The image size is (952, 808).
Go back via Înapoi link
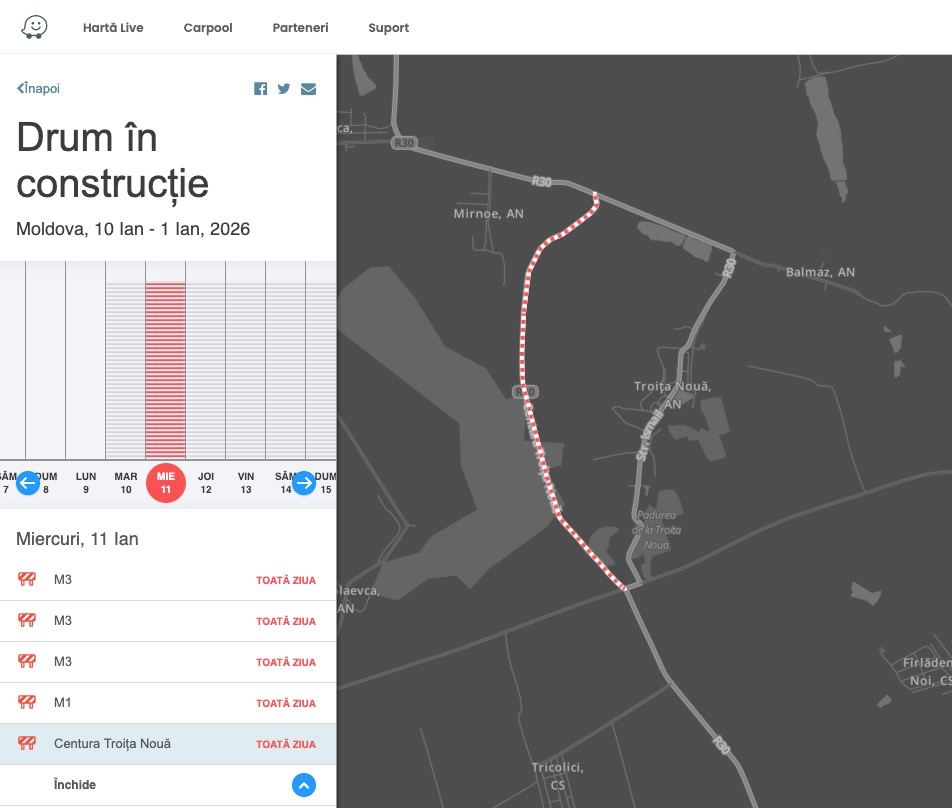click(x=39, y=89)
